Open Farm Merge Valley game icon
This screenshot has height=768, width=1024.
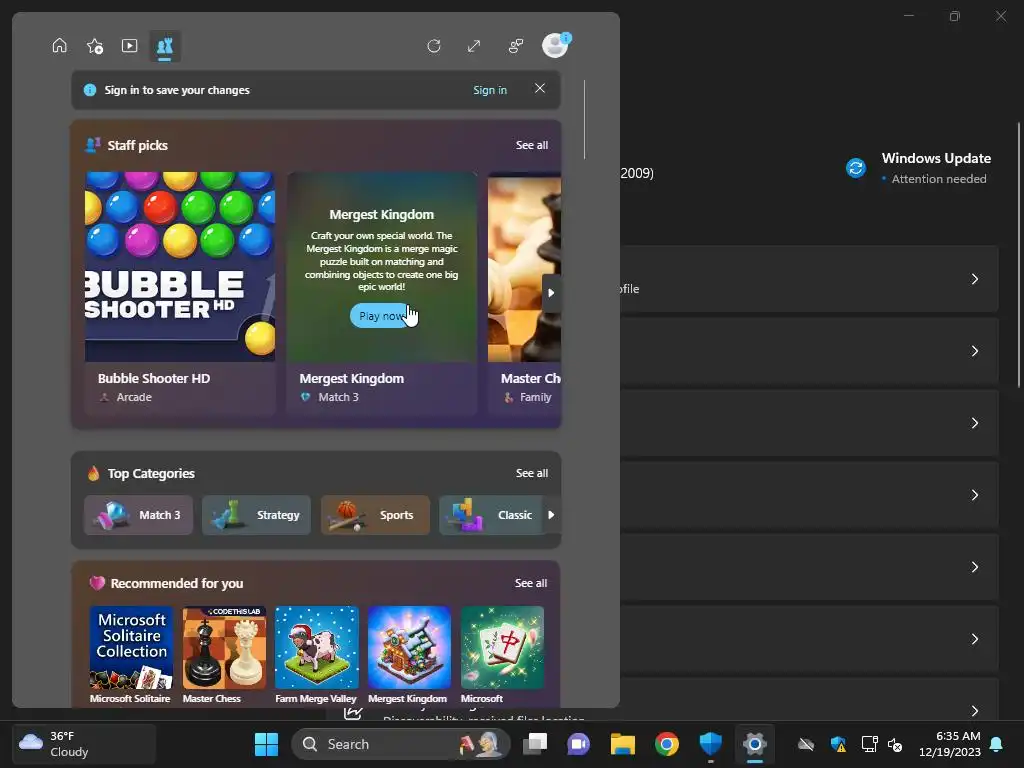(317, 647)
